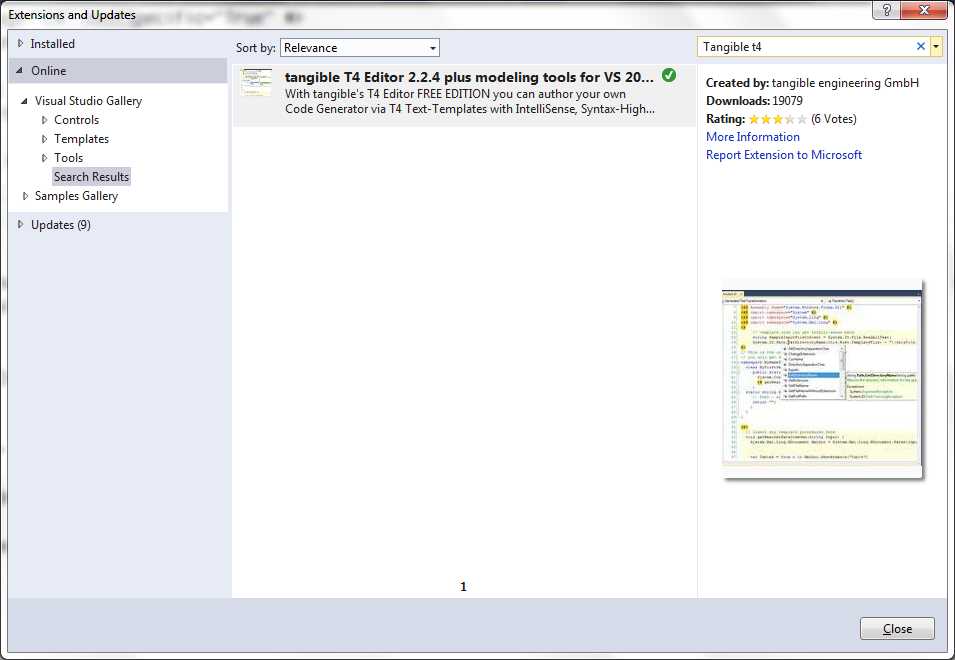Click the extension preview screenshot thumbnail
Image resolution: width=955 pixels, height=660 pixels.
[x=822, y=380]
